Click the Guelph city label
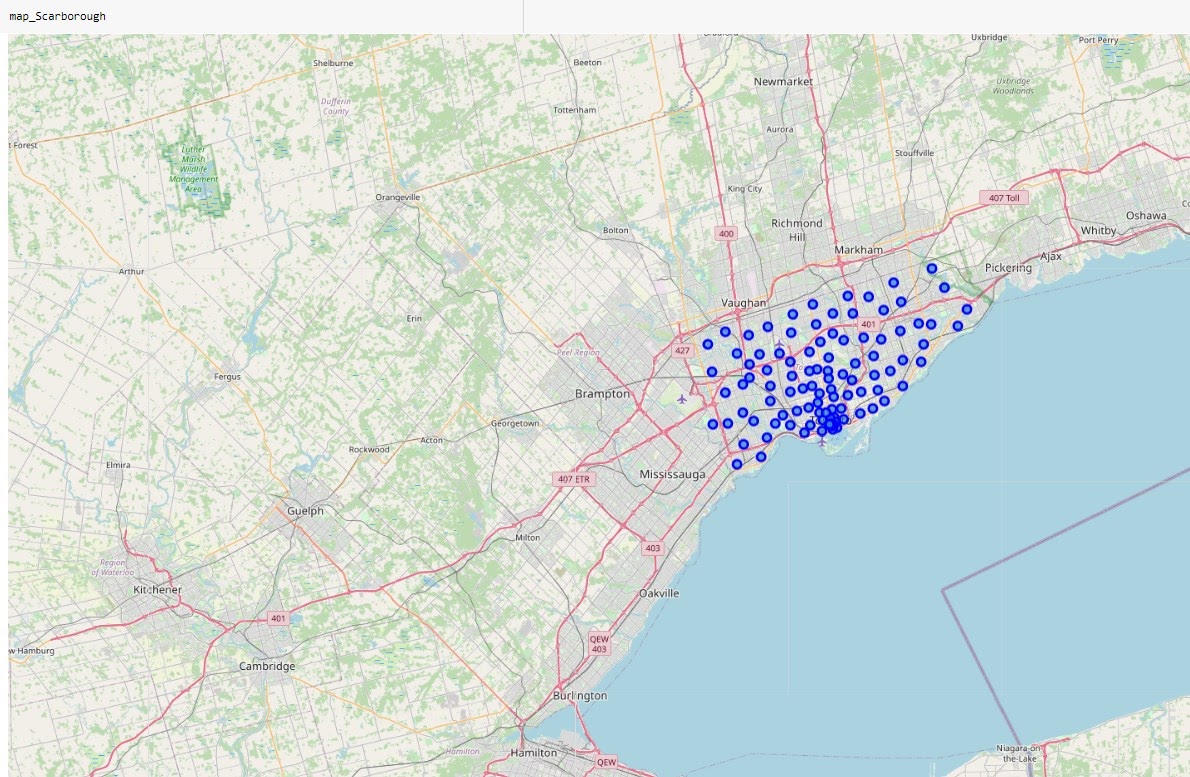 coord(305,511)
